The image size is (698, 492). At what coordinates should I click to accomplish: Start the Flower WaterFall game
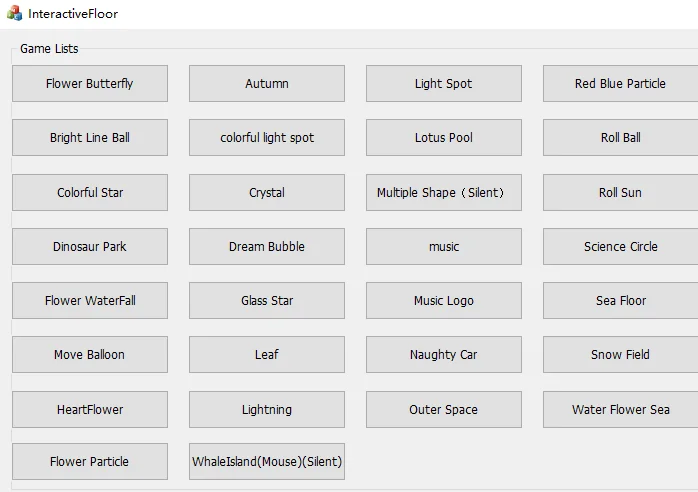[x=90, y=301]
